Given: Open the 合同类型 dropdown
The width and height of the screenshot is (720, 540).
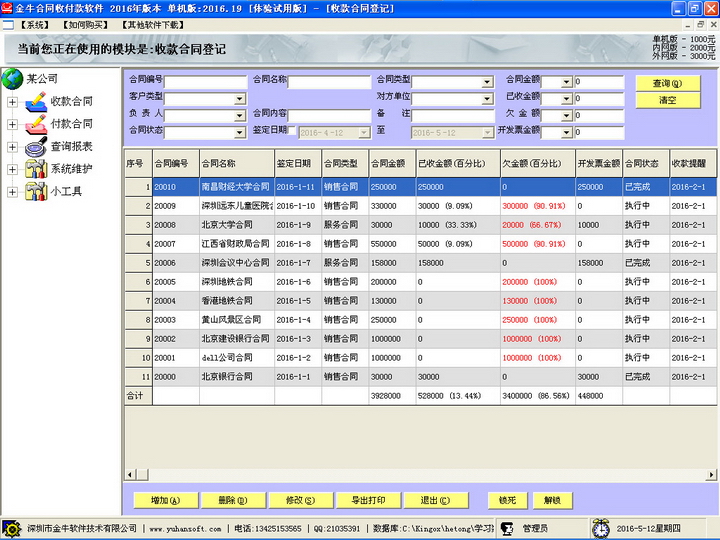Looking at the screenshot, I should (x=486, y=82).
